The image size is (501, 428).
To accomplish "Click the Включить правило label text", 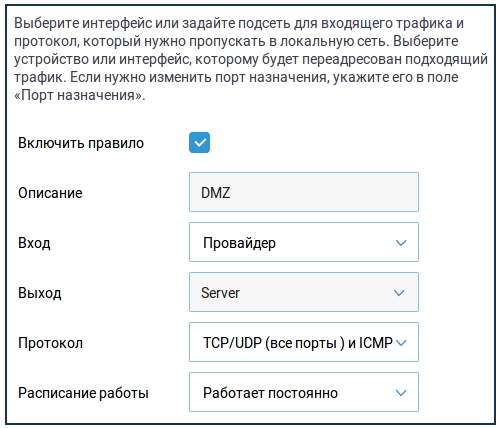I will 81,143.
